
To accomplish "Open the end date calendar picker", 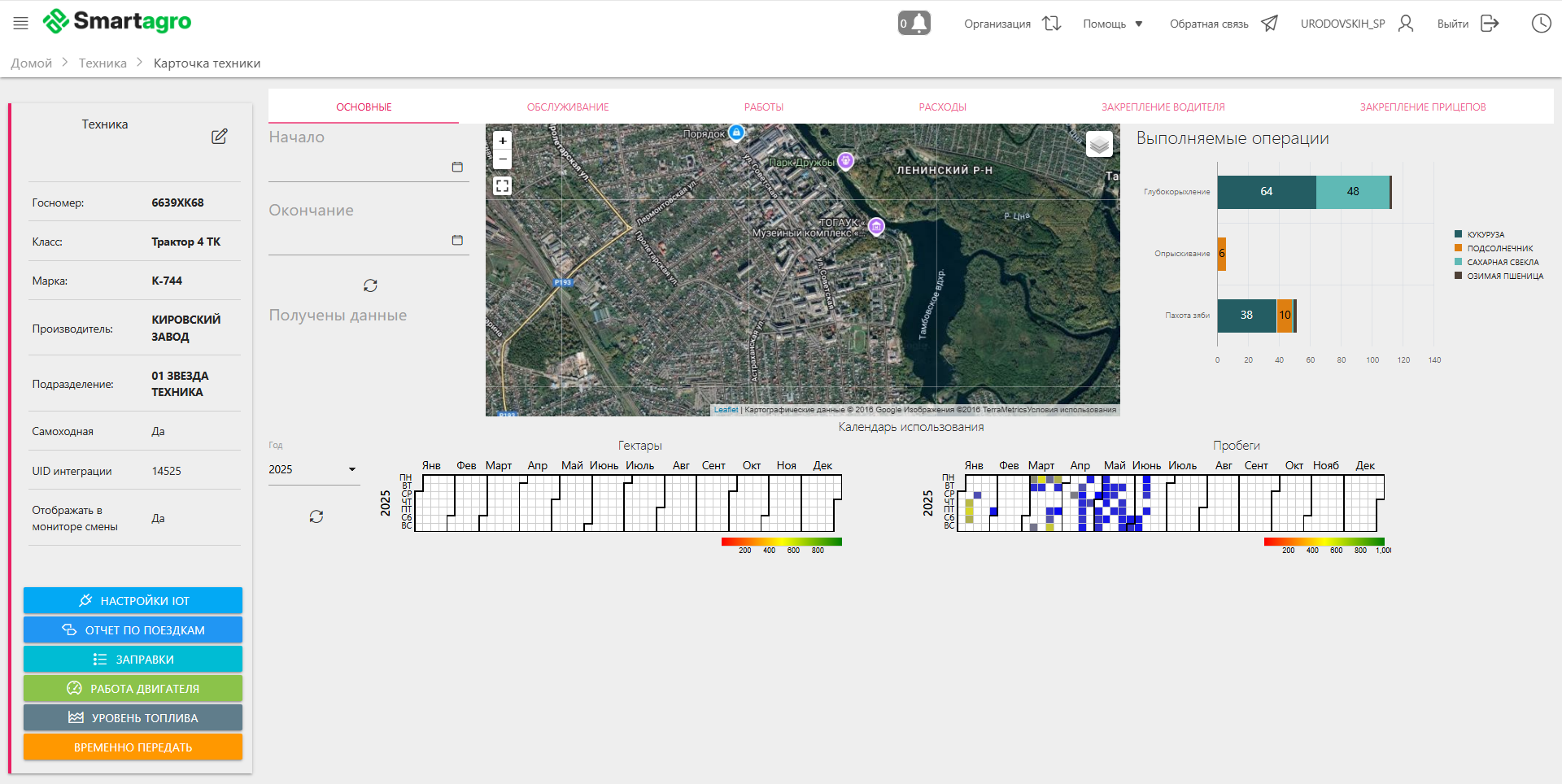I will (457, 240).
